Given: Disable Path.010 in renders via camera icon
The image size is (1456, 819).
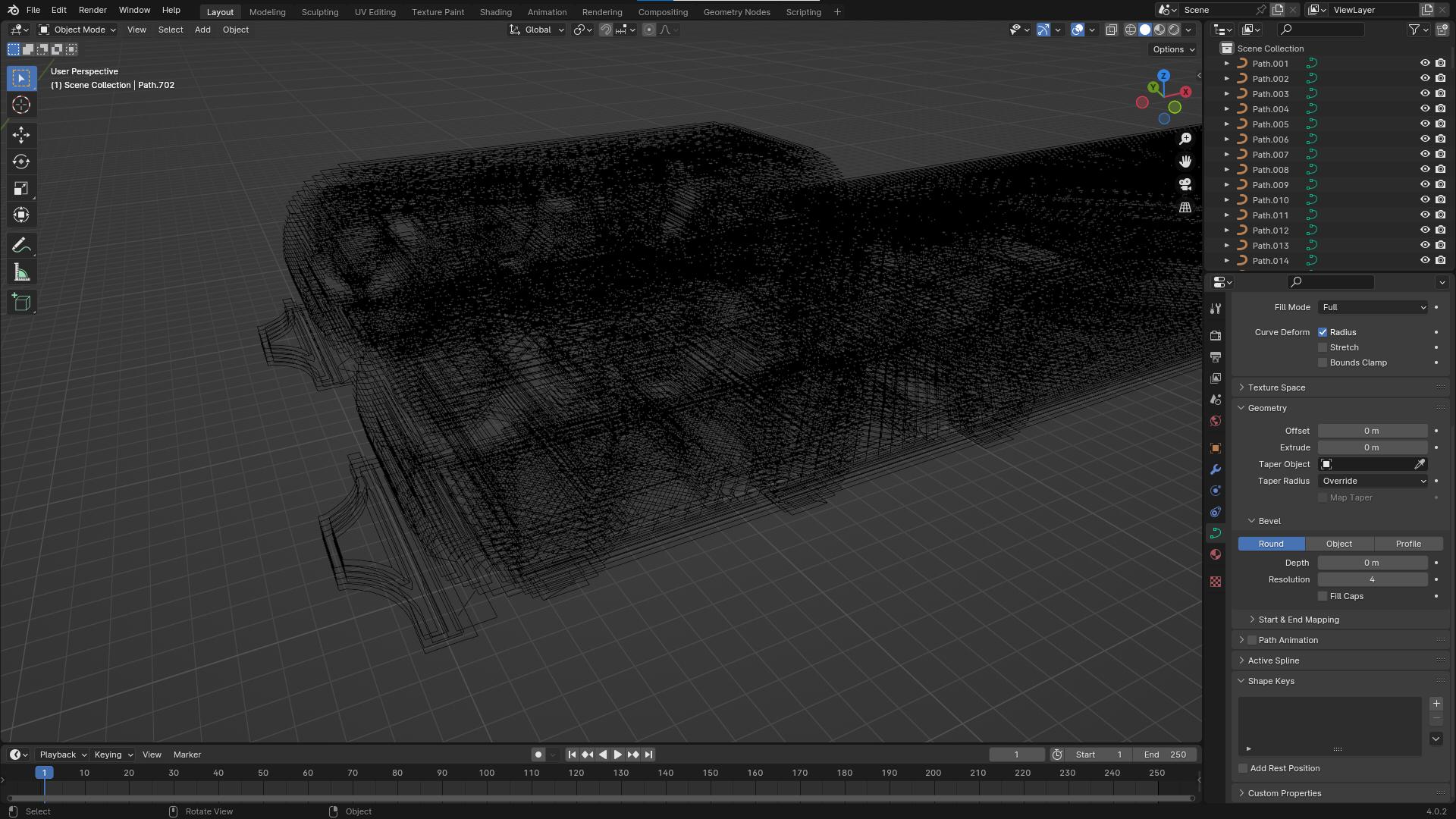Looking at the screenshot, I should coord(1440,200).
